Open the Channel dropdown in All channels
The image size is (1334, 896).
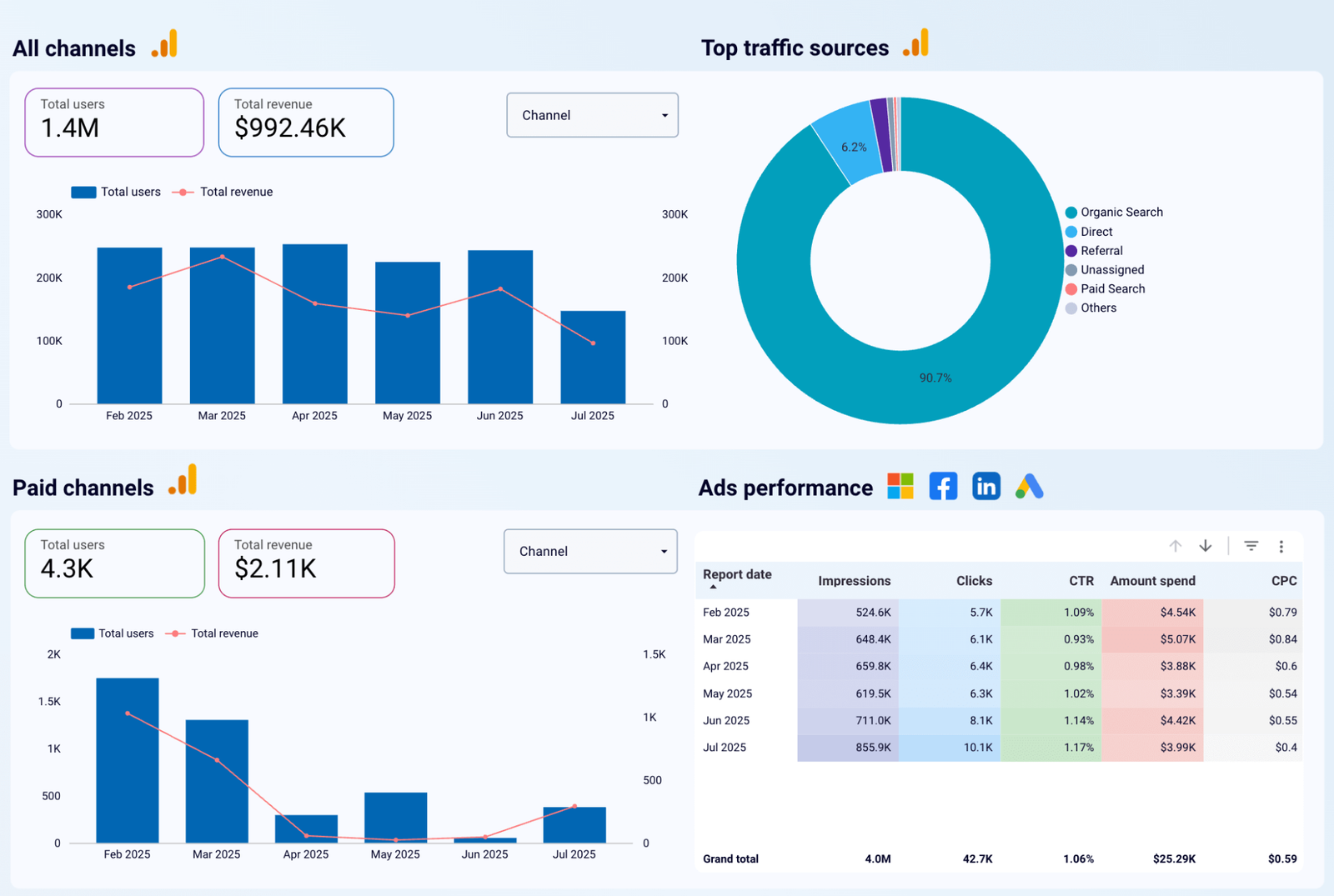click(593, 115)
